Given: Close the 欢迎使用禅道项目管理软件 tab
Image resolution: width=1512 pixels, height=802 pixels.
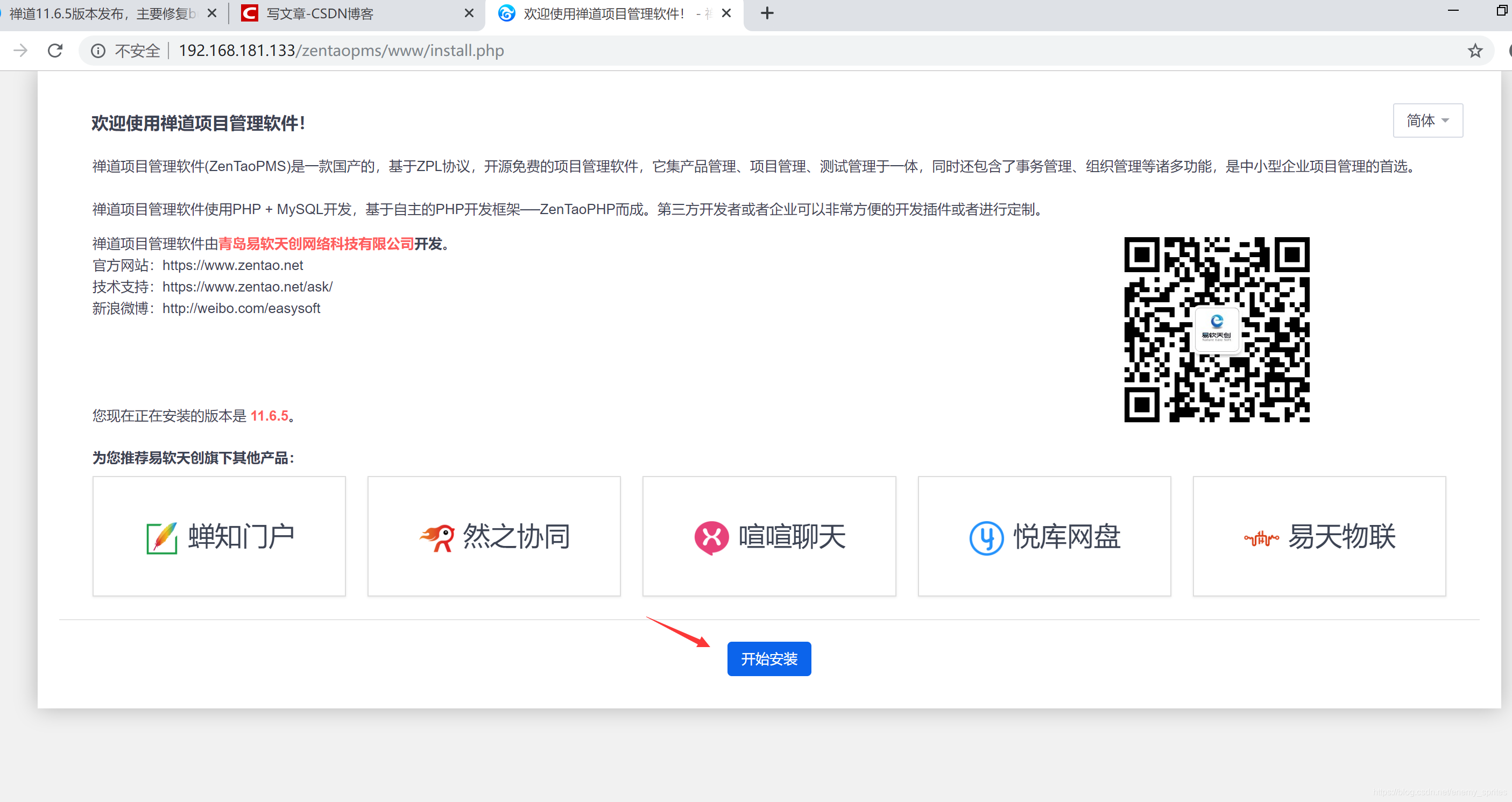Looking at the screenshot, I should click(x=726, y=13).
